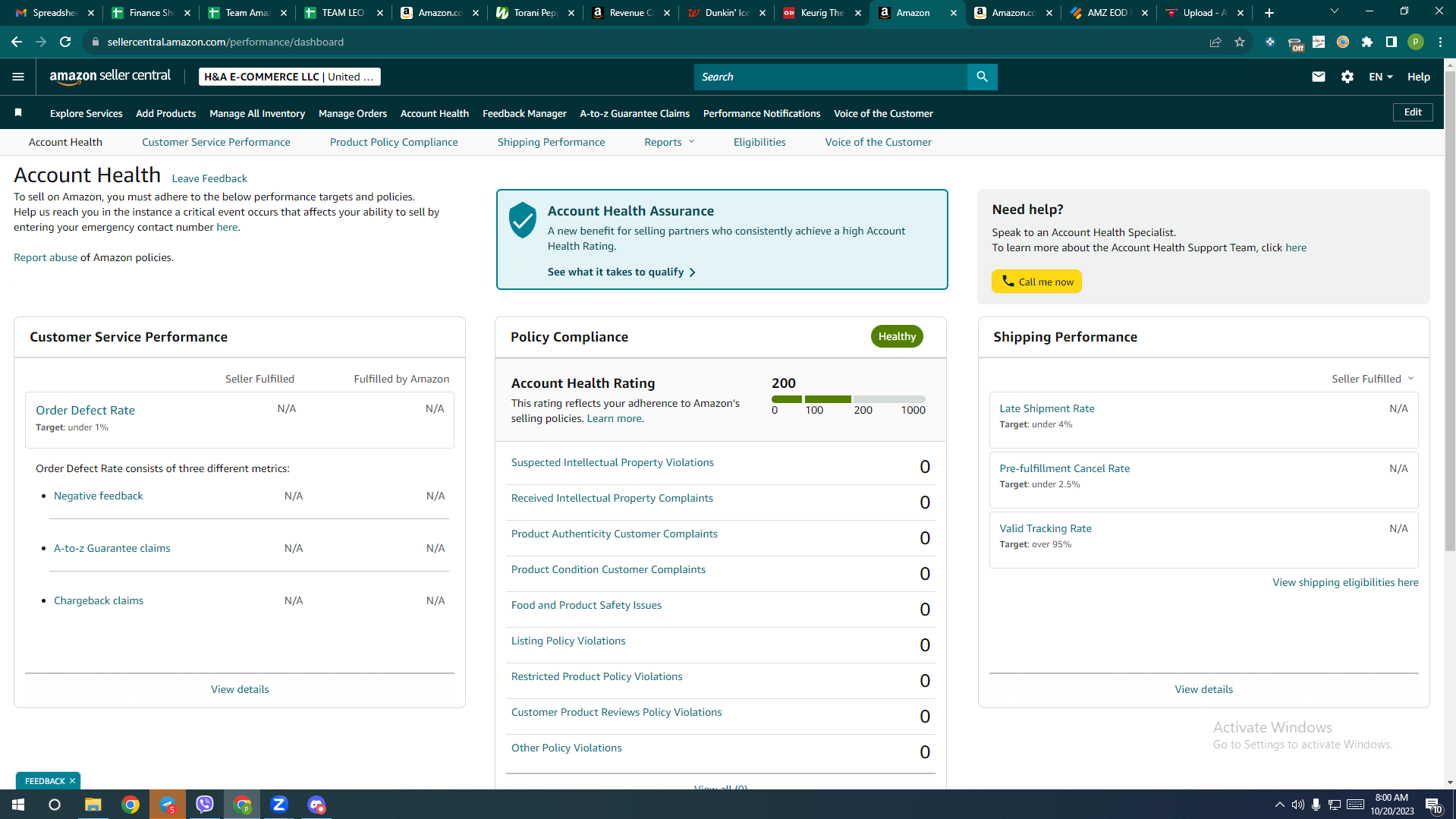Open the settings gear icon
This screenshot has width=1456, height=819.
(1347, 77)
